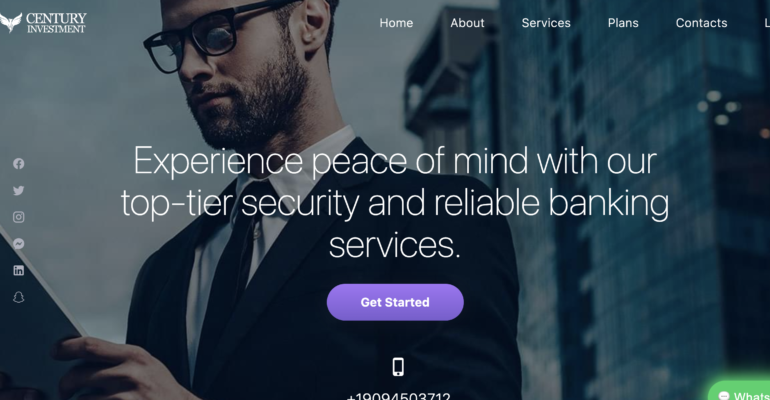The image size is (770, 400).
Task: Navigate to the Contacts page
Action: tap(701, 23)
